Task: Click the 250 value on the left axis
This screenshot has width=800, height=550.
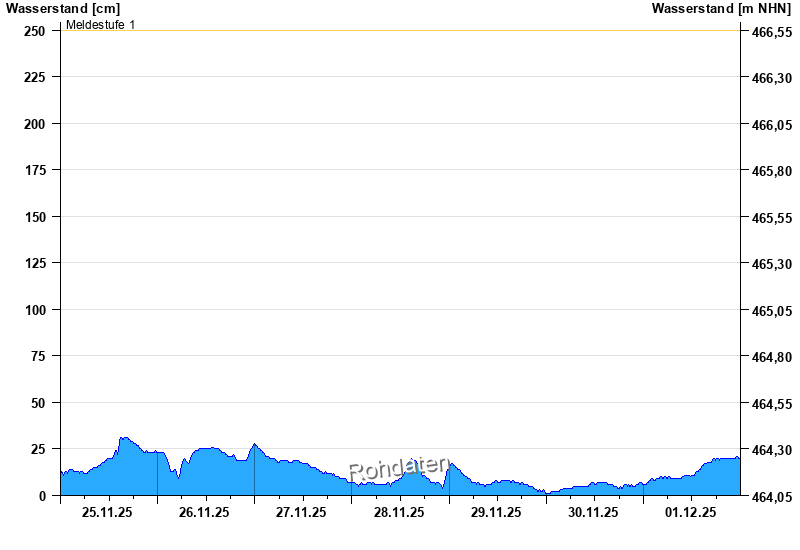Action: (35, 31)
